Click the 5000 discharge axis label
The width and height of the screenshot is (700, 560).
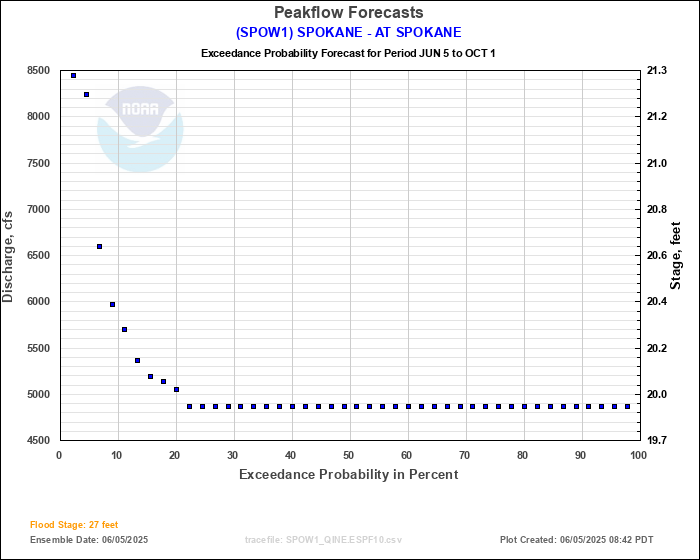point(38,394)
